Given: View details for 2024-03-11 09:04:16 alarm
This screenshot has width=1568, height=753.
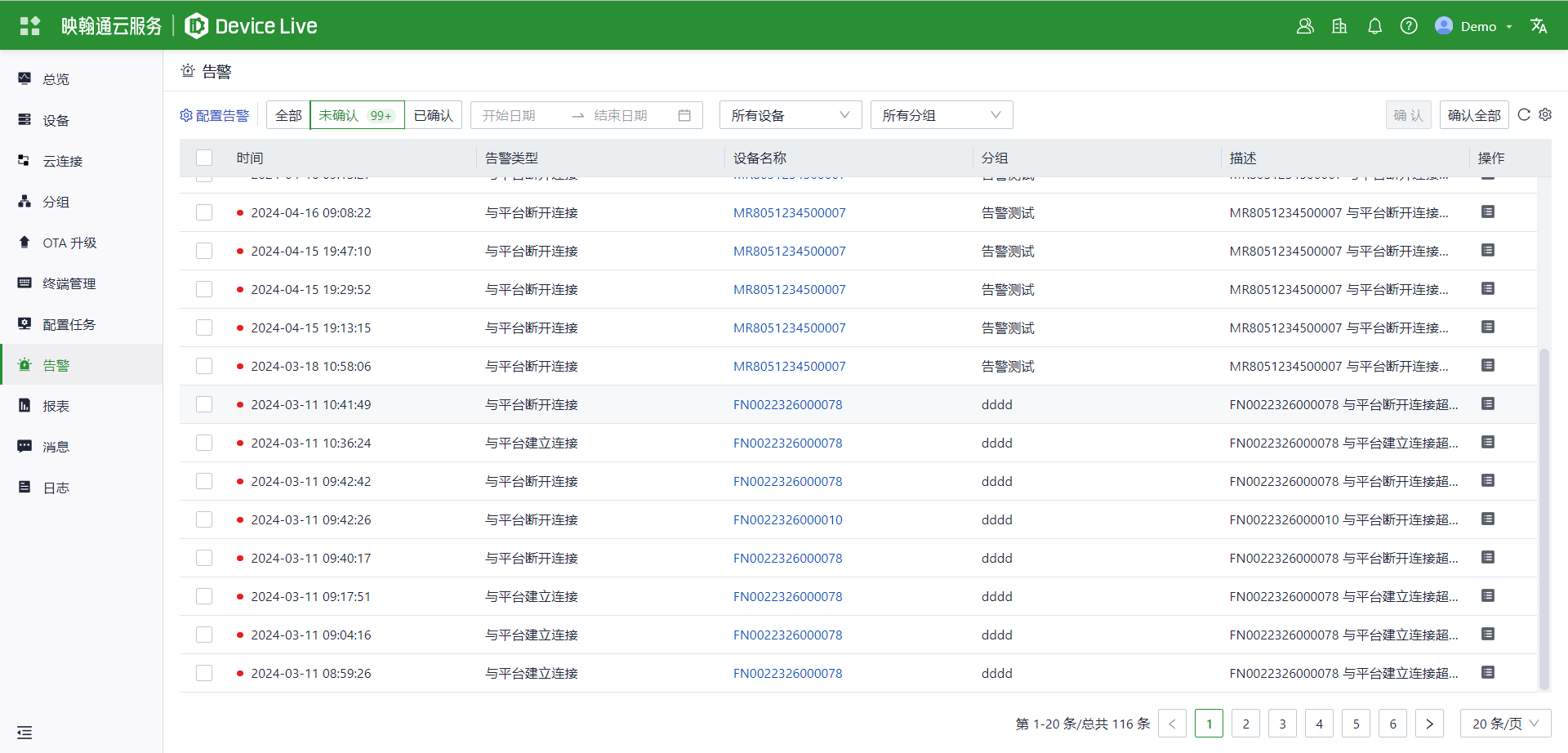Looking at the screenshot, I should (x=1488, y=634).
